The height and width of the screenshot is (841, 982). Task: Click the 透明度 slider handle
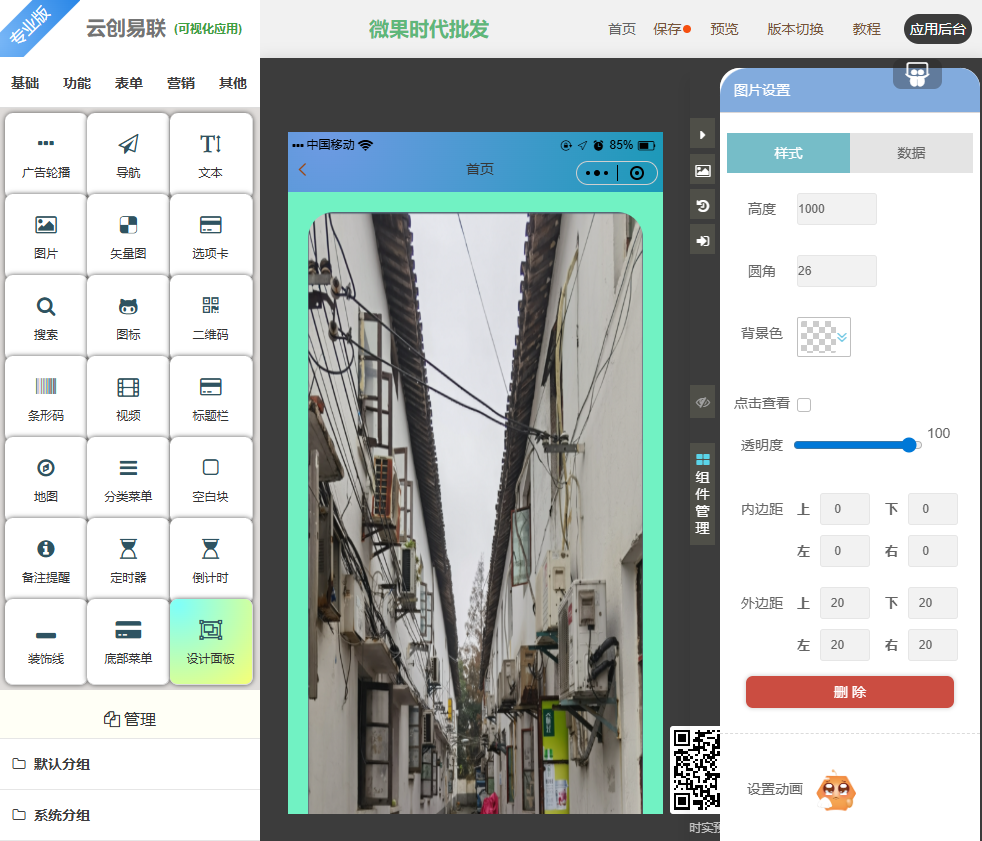[909, 445]
